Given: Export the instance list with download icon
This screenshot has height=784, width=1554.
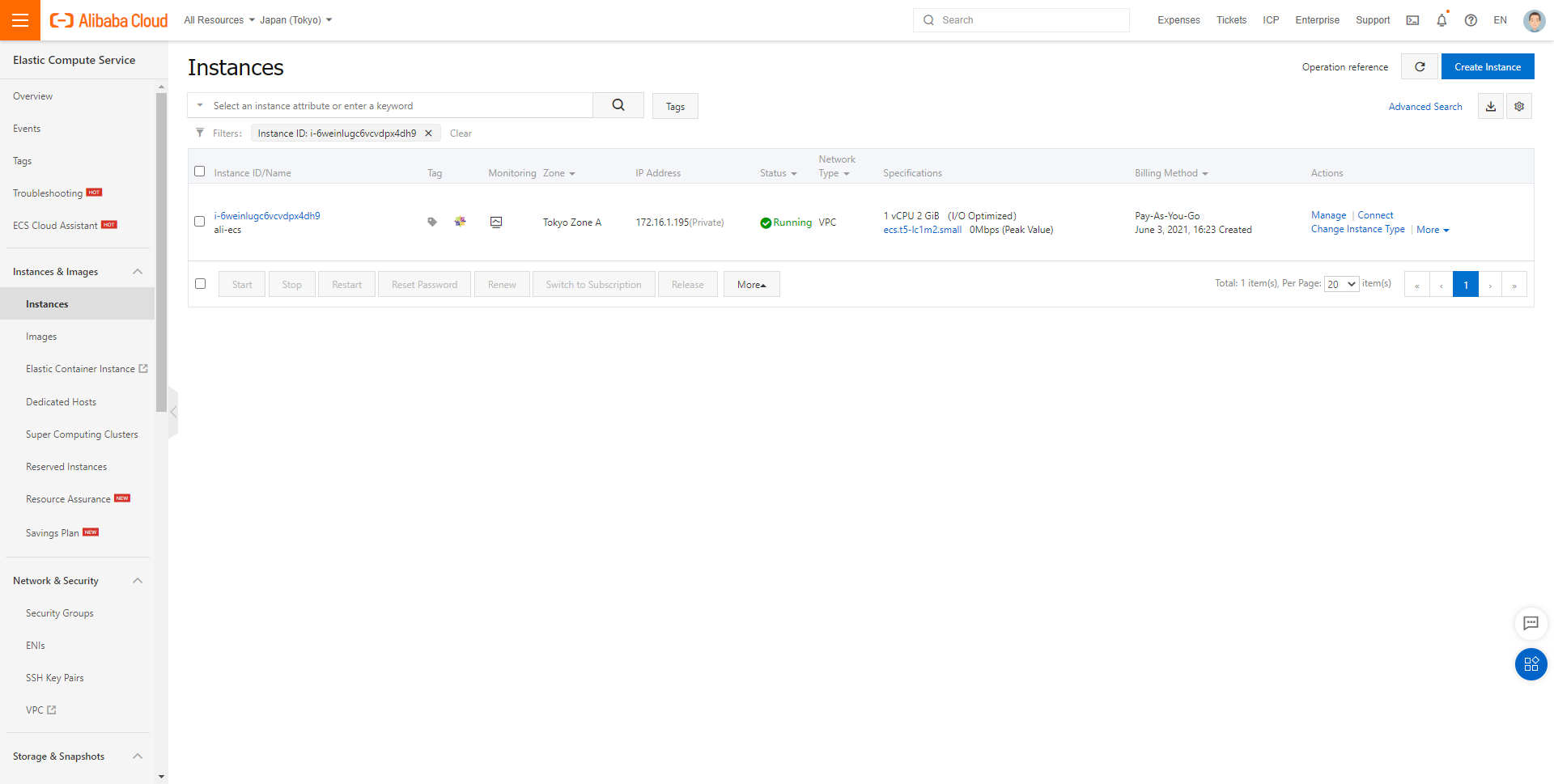Looking at the screenshot, I should point(1491,106).
